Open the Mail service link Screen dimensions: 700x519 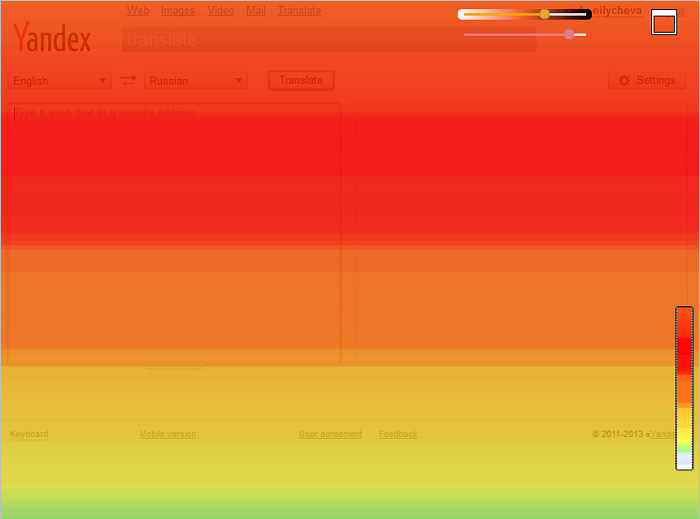coord(256,11)
